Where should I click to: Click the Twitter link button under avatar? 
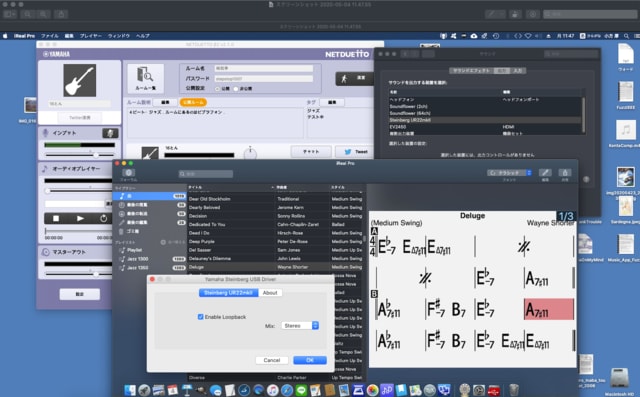(80, 118)
